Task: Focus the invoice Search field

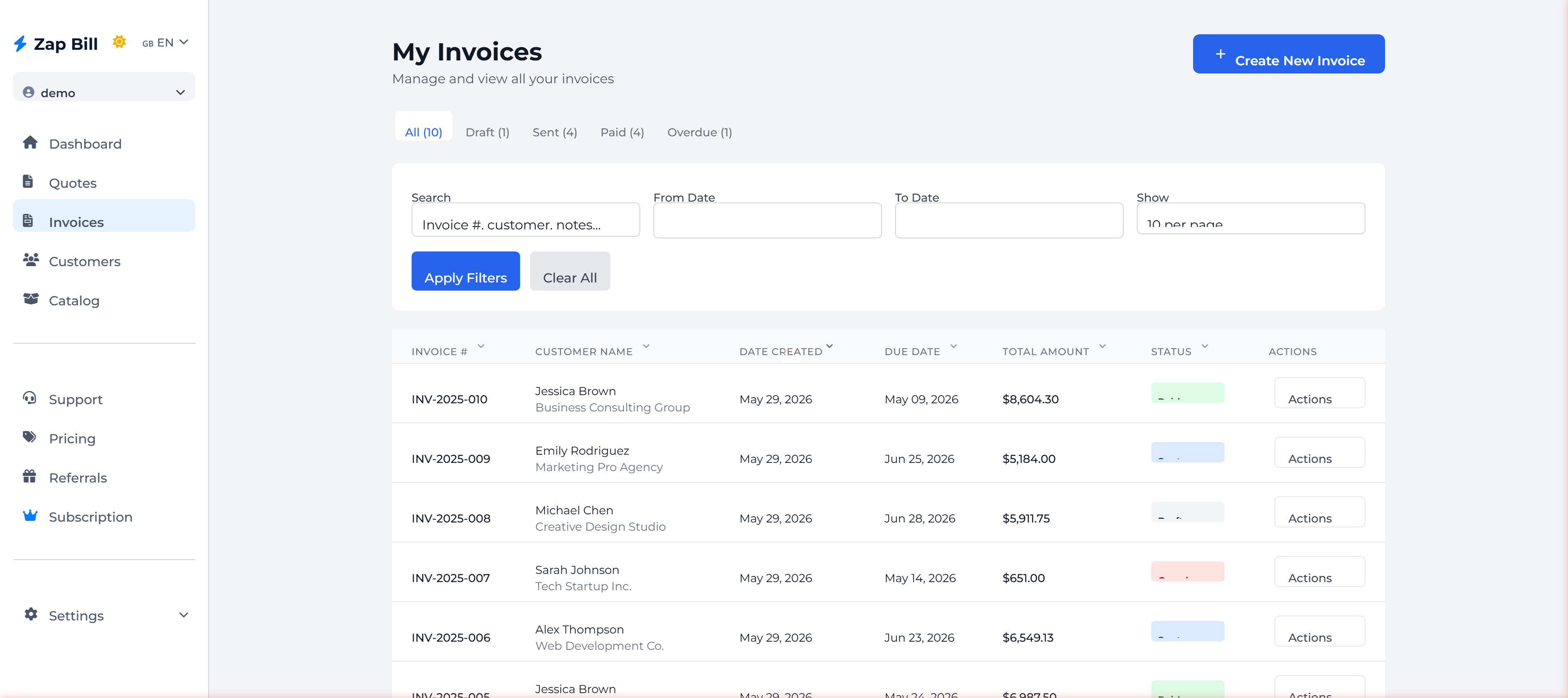Action: [525, 220]
